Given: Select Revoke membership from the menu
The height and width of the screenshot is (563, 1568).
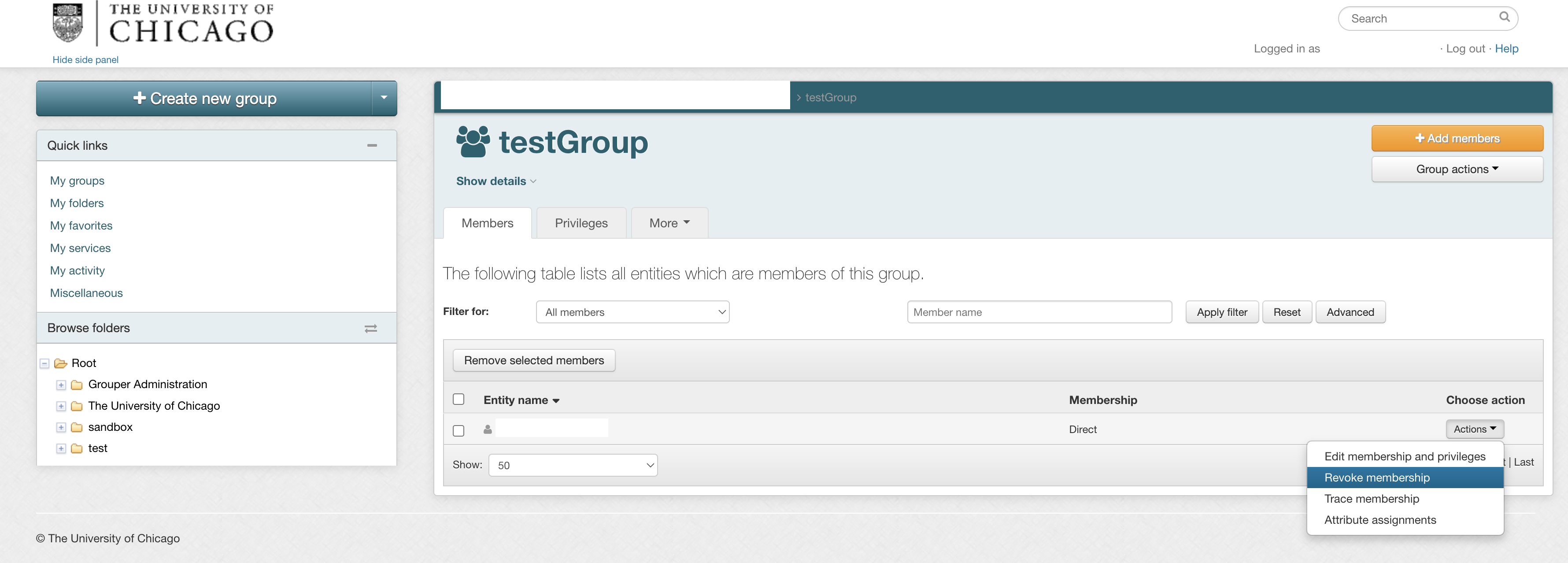Looking at the screenshot, I should coord(1376,478).
